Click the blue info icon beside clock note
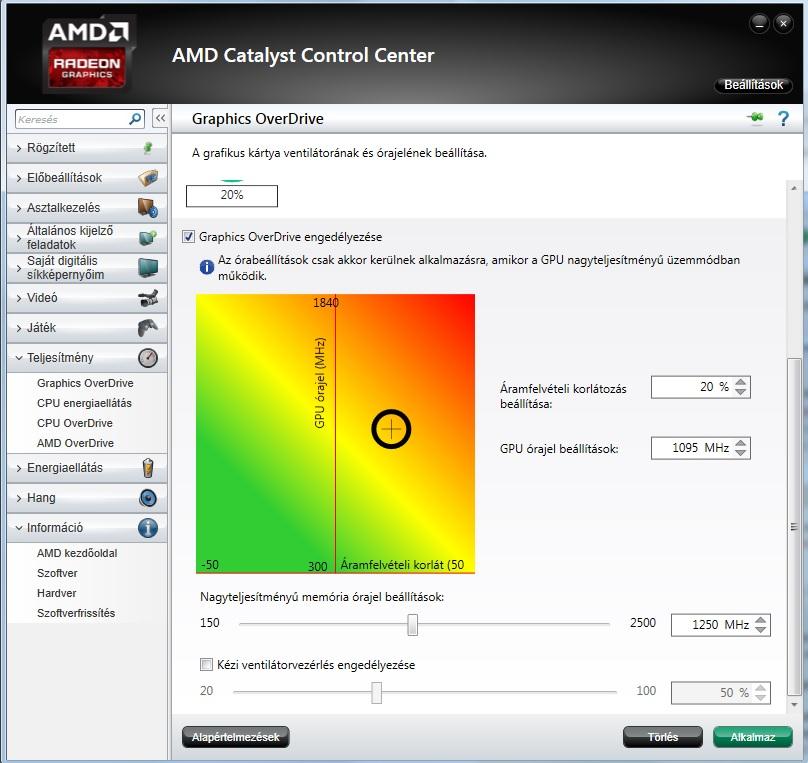 (x=207, y=267)
